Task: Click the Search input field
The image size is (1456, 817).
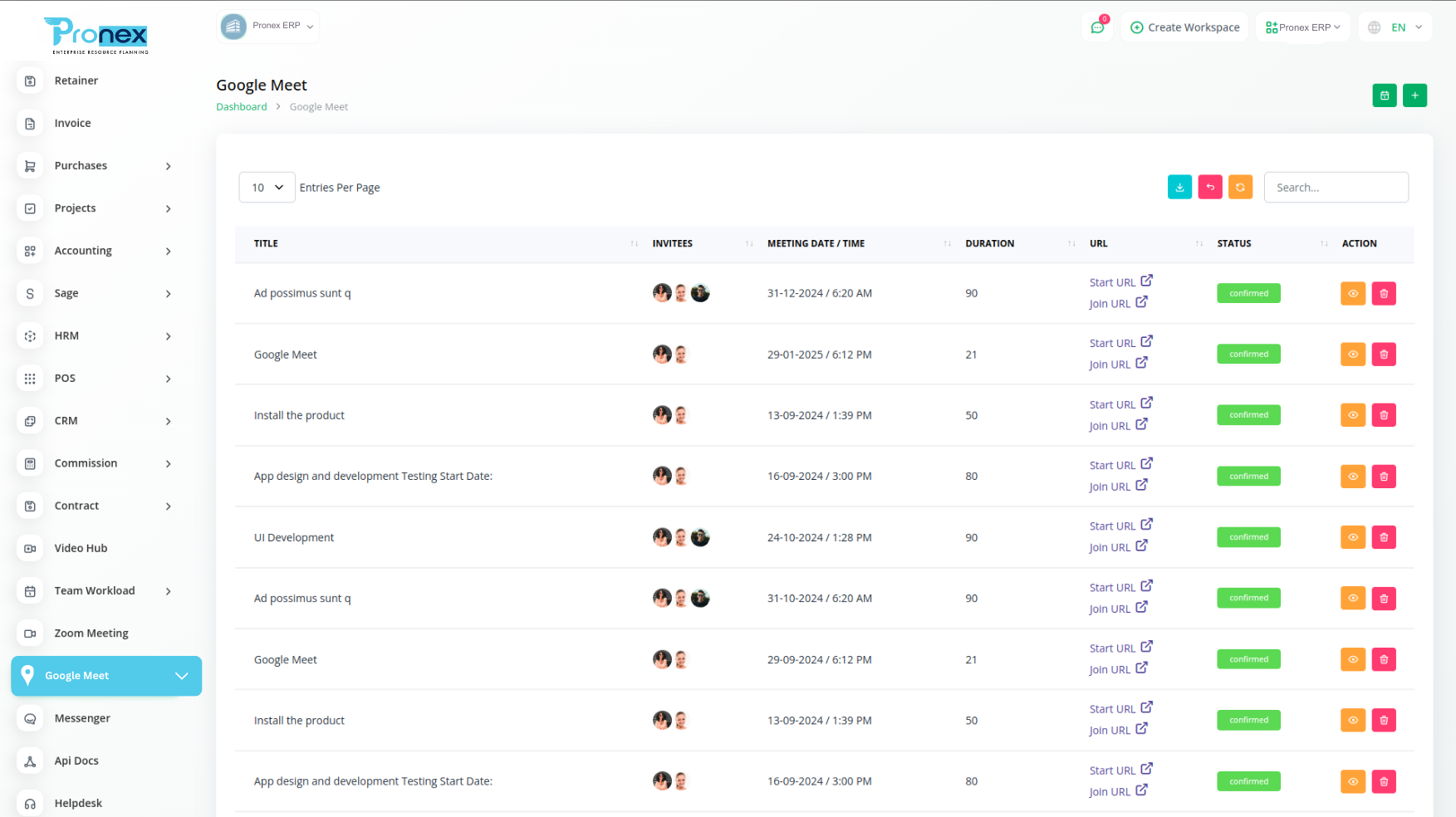Action: (x=1336, y=188)
